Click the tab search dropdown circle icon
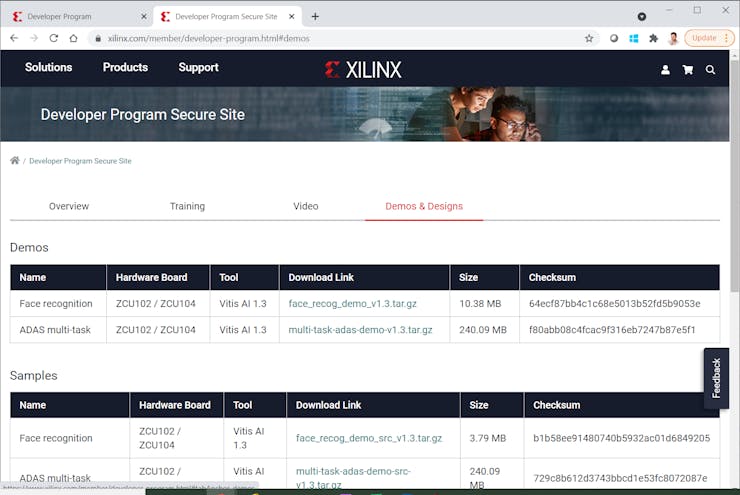 [x=642, y=17]
